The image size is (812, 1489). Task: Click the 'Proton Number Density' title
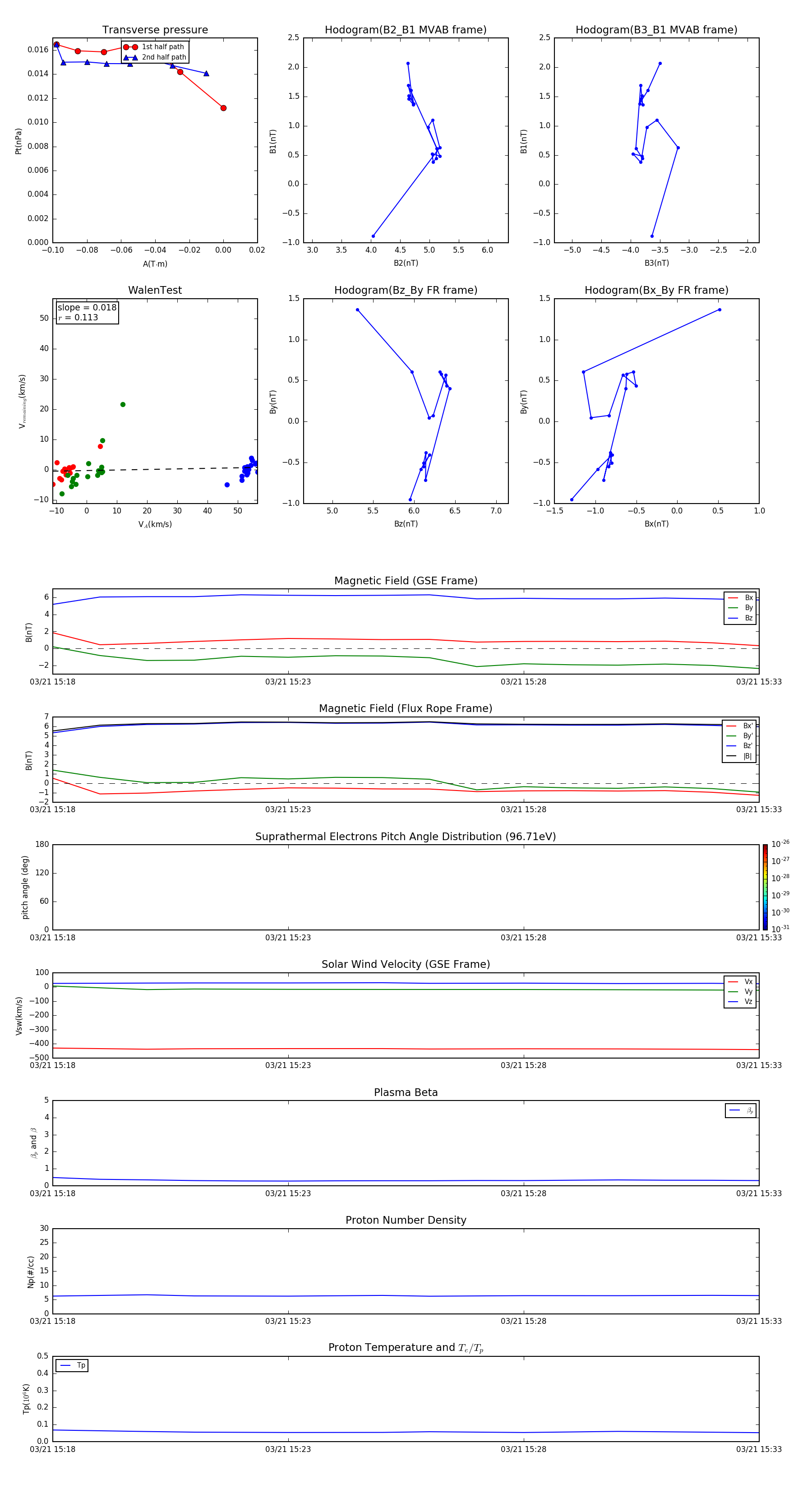406,1220
